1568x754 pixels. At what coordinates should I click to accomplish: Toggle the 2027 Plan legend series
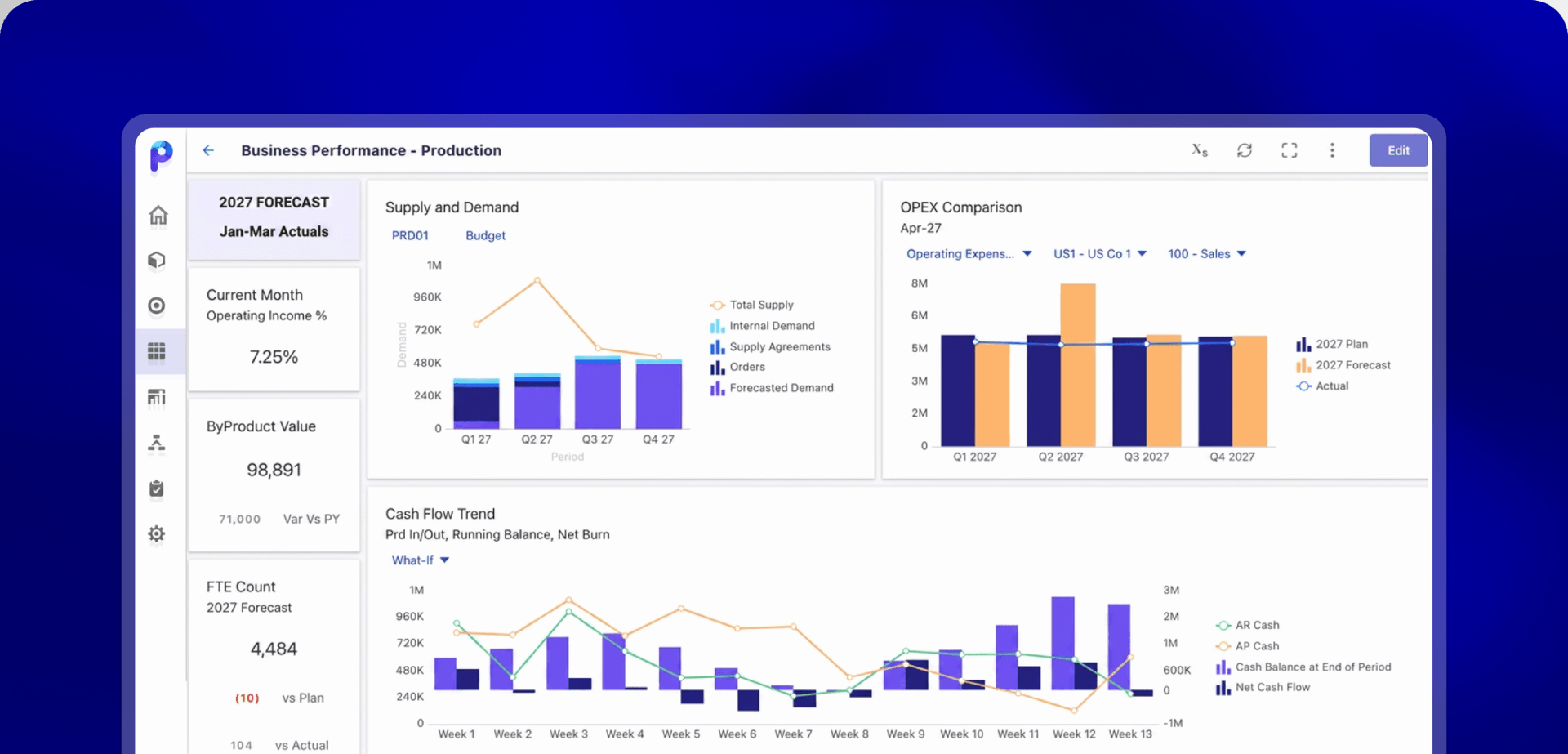(1332, 344)
